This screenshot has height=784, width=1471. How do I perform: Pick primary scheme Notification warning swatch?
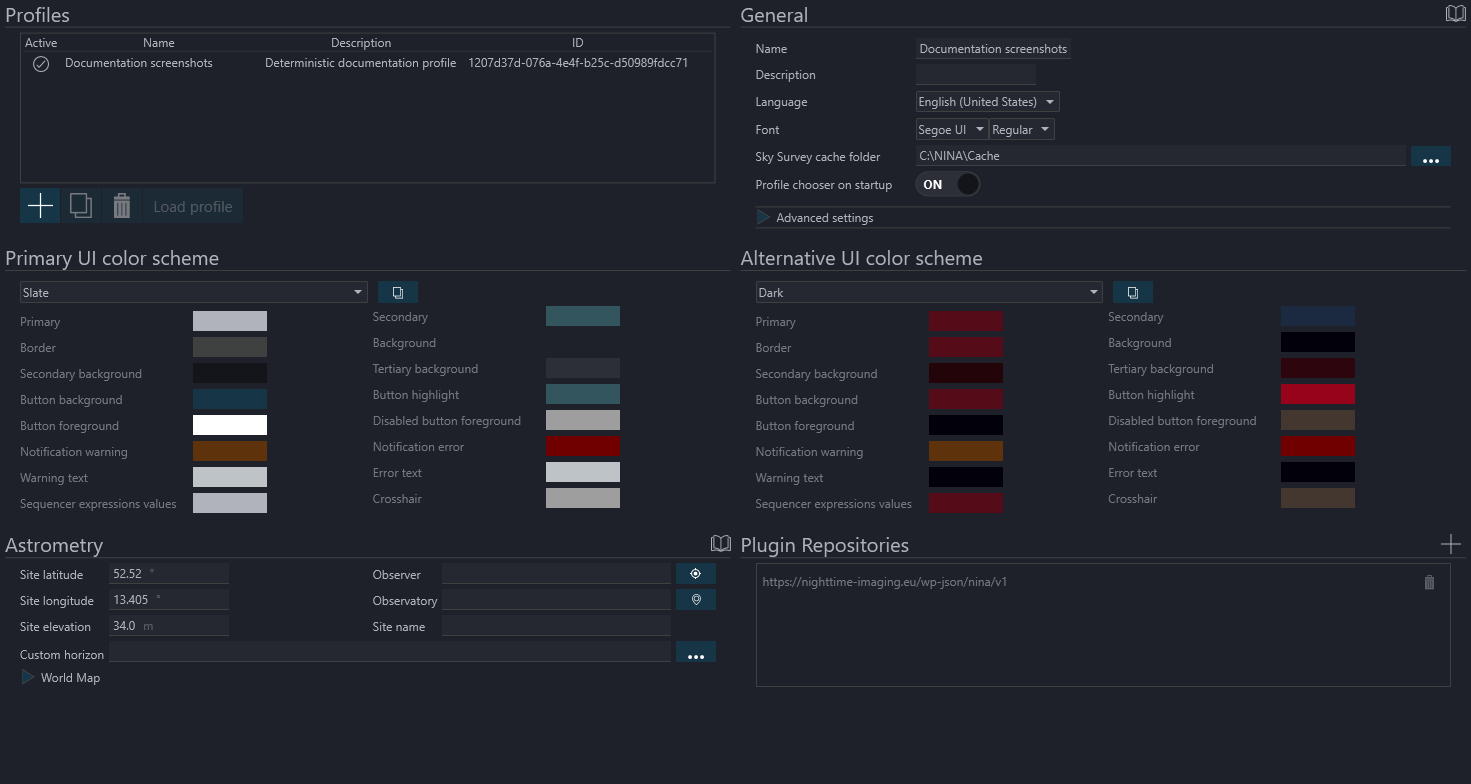230,451
